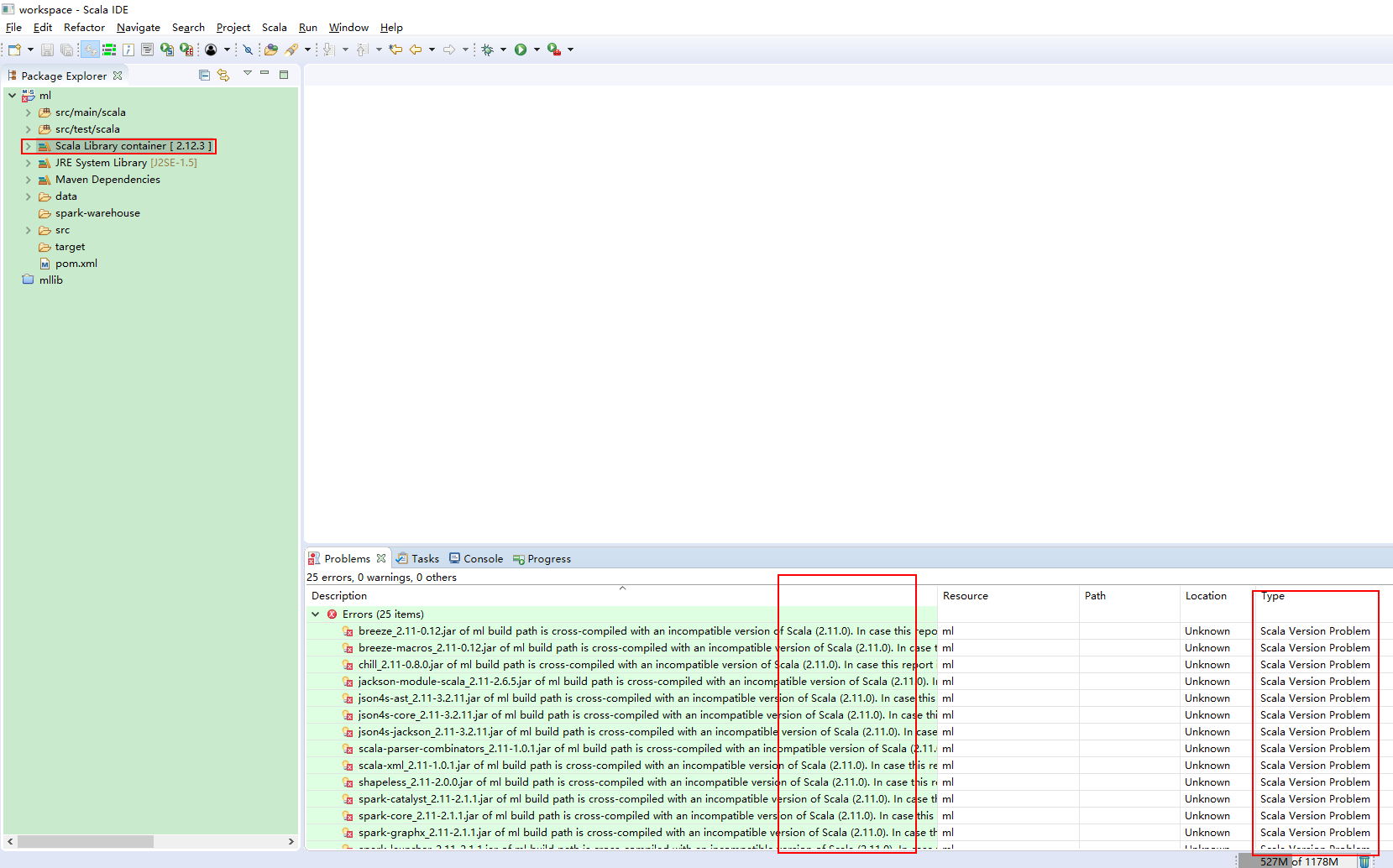Switch to the Console tab
Viewport: 1393px width, 868px height.
point(476,558)
